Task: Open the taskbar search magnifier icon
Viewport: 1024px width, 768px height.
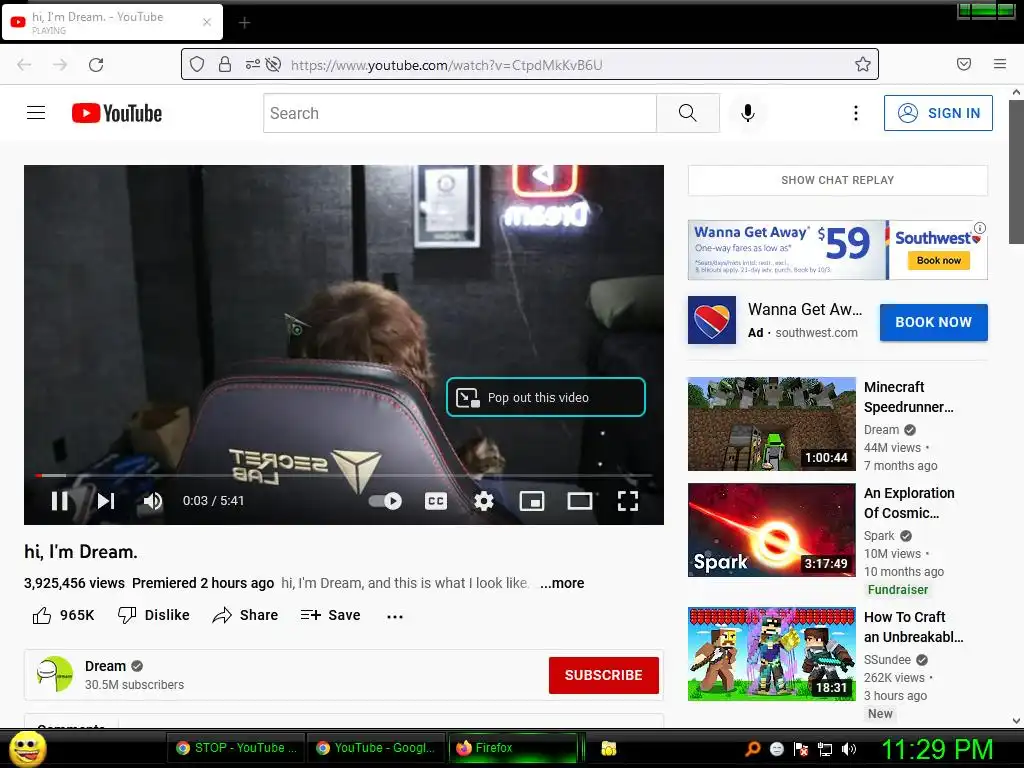Action: click(752, 749)
